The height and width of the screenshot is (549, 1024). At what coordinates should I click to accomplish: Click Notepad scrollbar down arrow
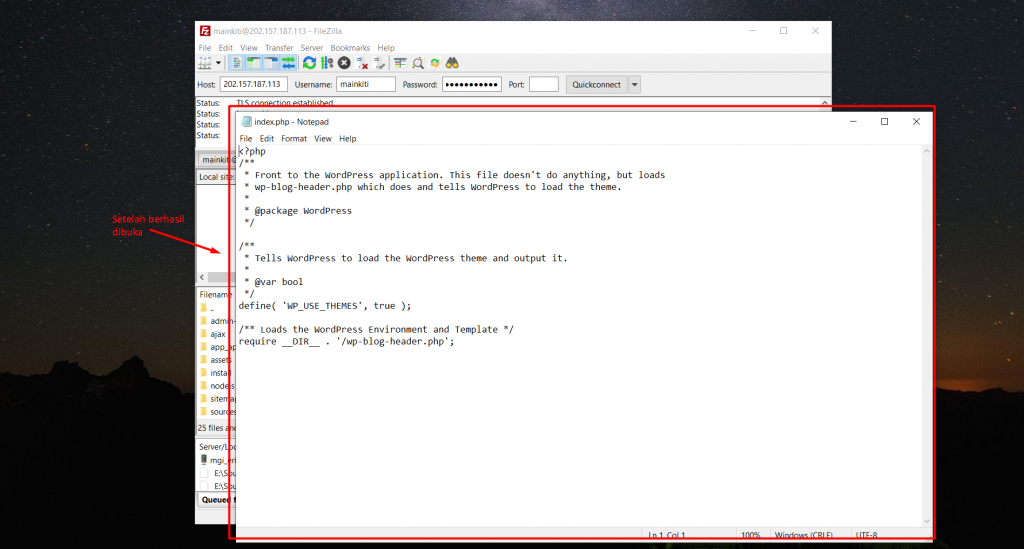pos(926,521)
